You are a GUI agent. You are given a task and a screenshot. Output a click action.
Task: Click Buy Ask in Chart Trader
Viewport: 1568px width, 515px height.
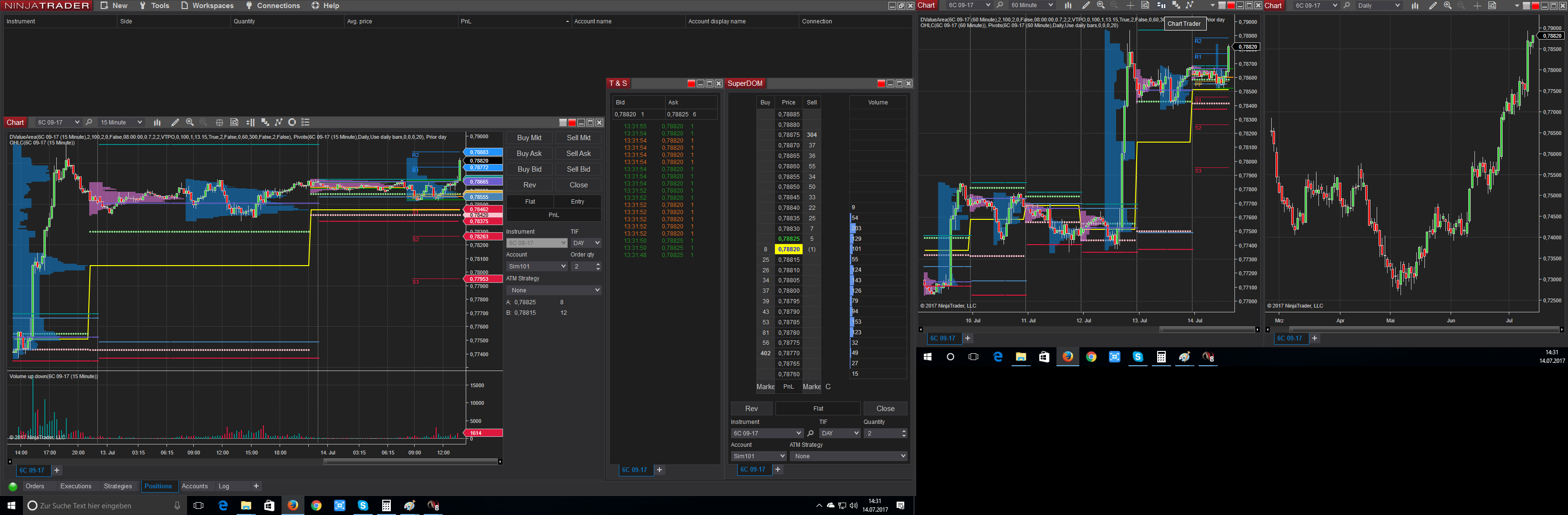(529, 154)
